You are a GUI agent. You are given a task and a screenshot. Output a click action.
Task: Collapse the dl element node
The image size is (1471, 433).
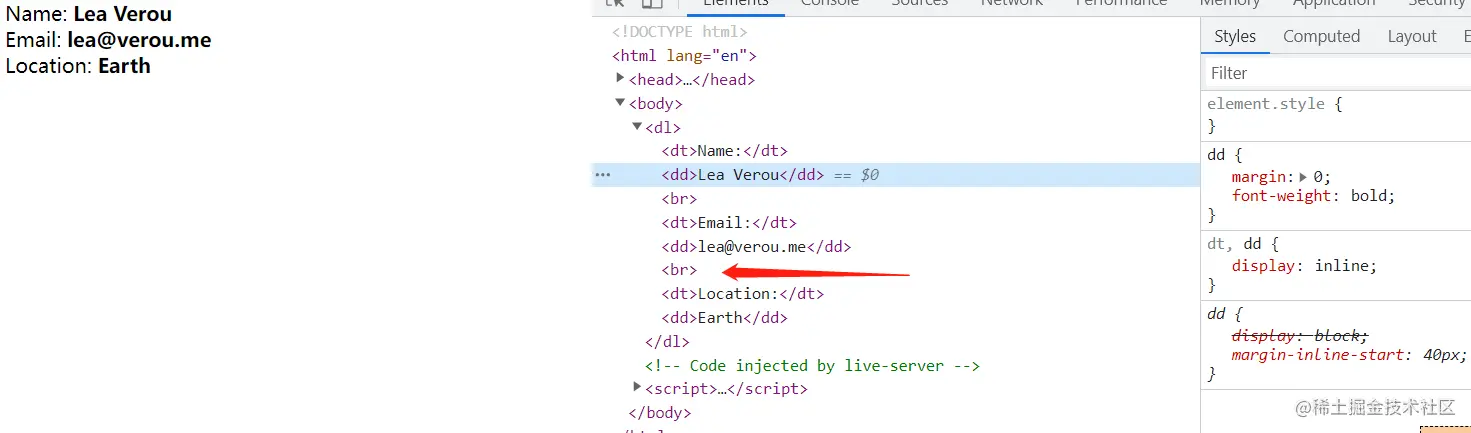tap(637, 127)
